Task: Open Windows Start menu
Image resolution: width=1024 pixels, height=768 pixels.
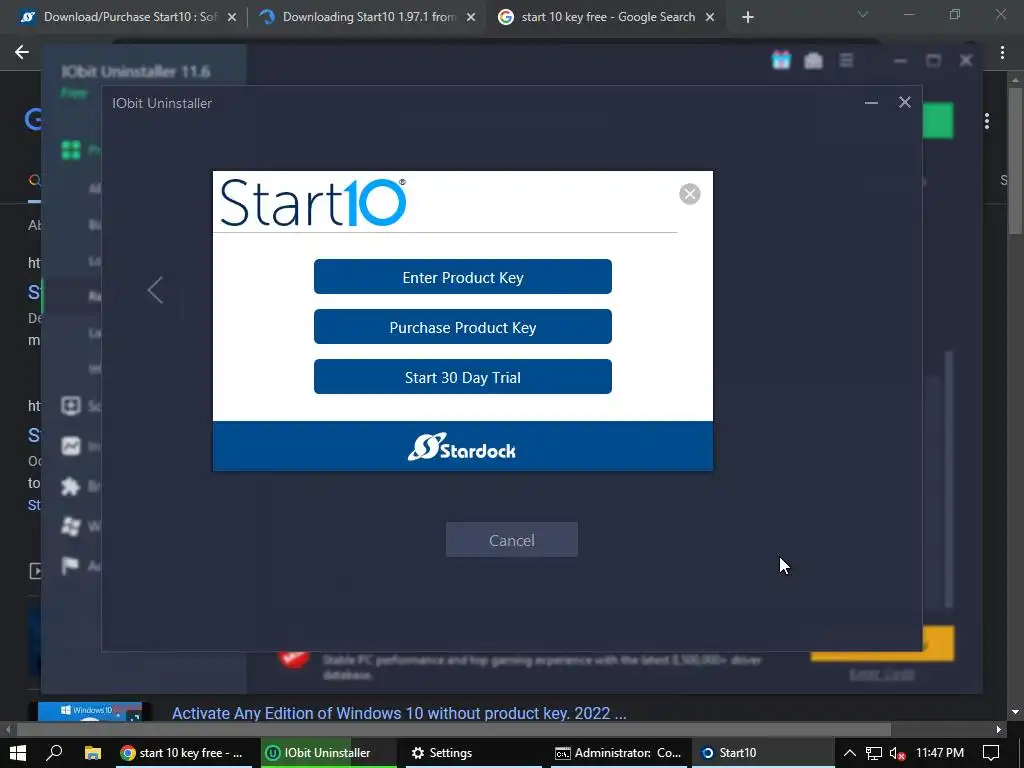Action: (18, 753)
